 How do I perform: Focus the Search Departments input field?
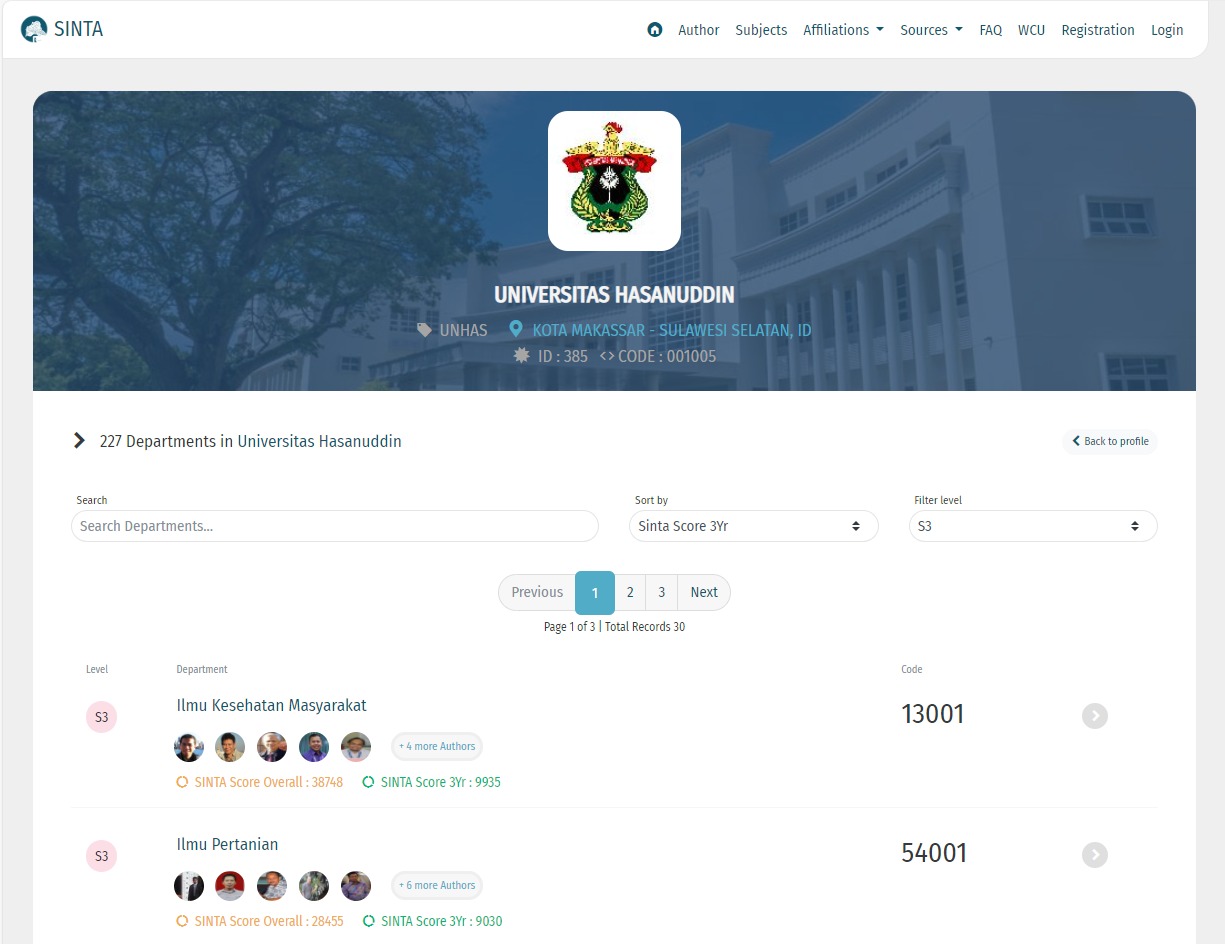pos(335,526)
